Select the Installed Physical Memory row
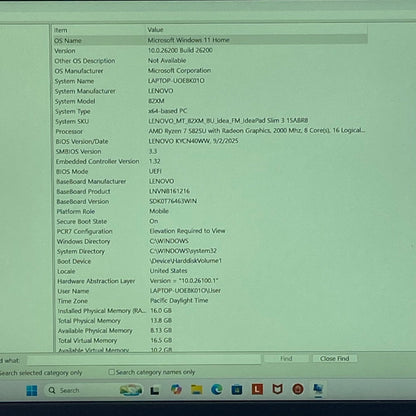The height and width of the screenshot is (416, 416). click(x=210, y=311)
